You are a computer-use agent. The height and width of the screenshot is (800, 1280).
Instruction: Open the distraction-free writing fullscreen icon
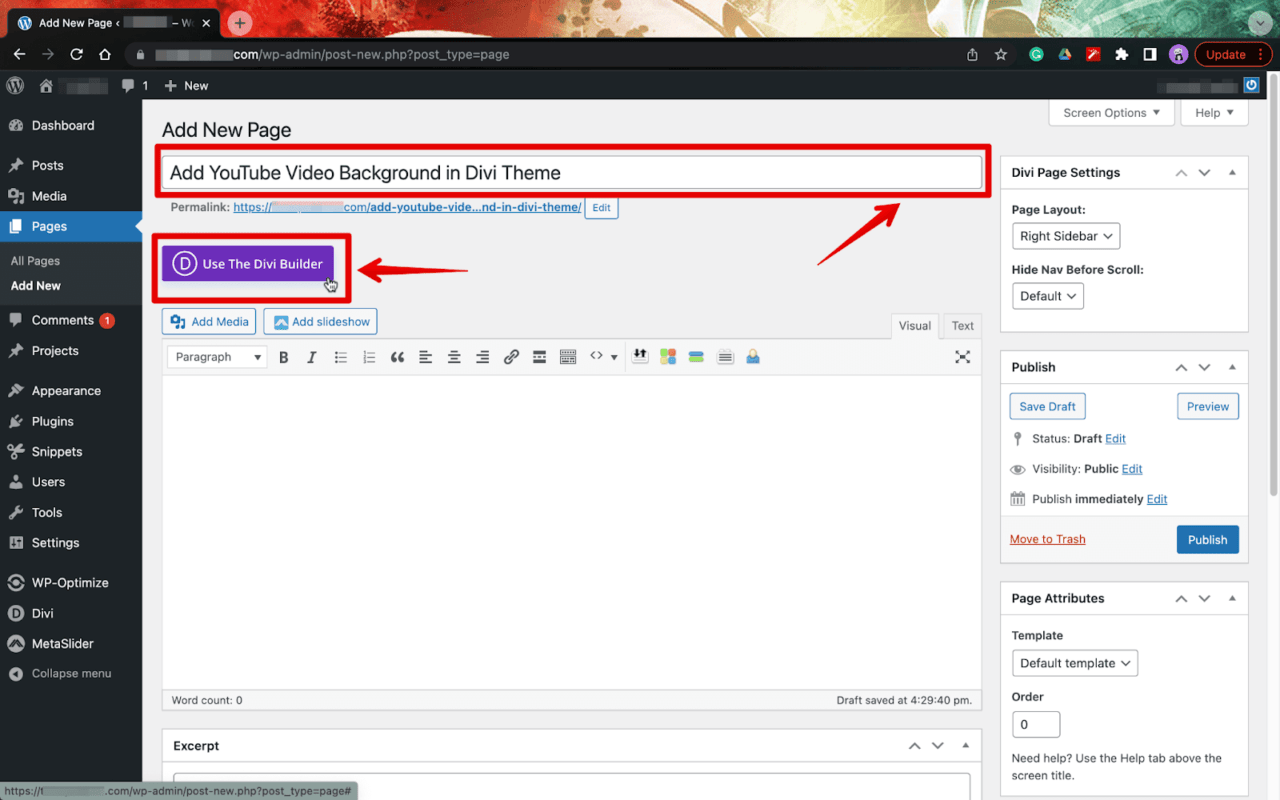click(x=962, y=356)
